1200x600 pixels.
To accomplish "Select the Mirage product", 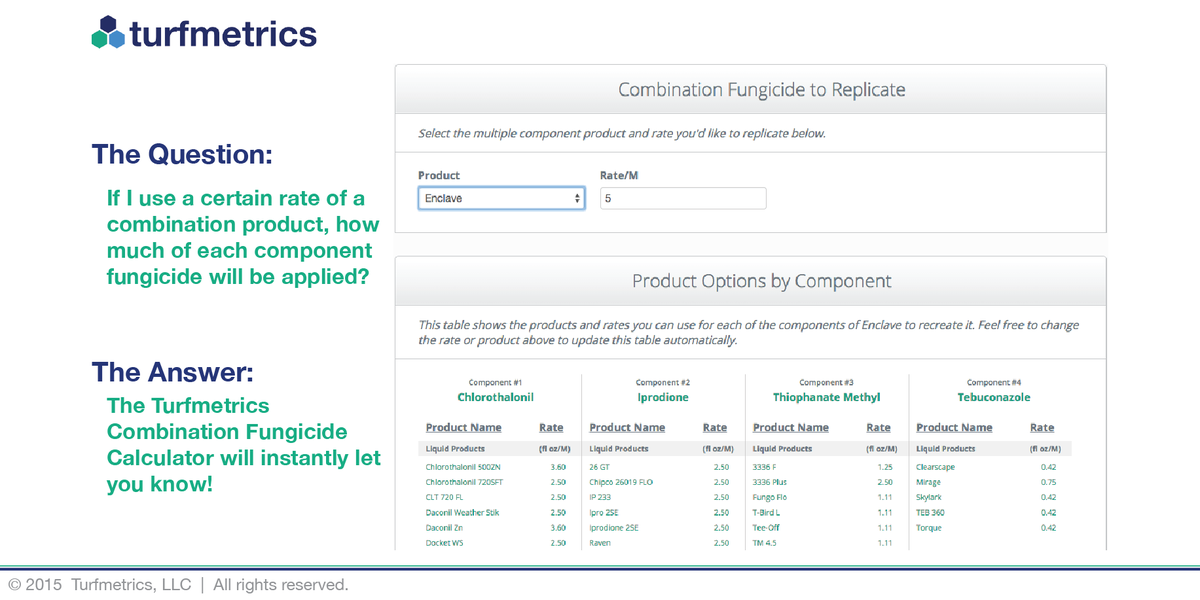I will pyautogui.click(x=929, y=482).
